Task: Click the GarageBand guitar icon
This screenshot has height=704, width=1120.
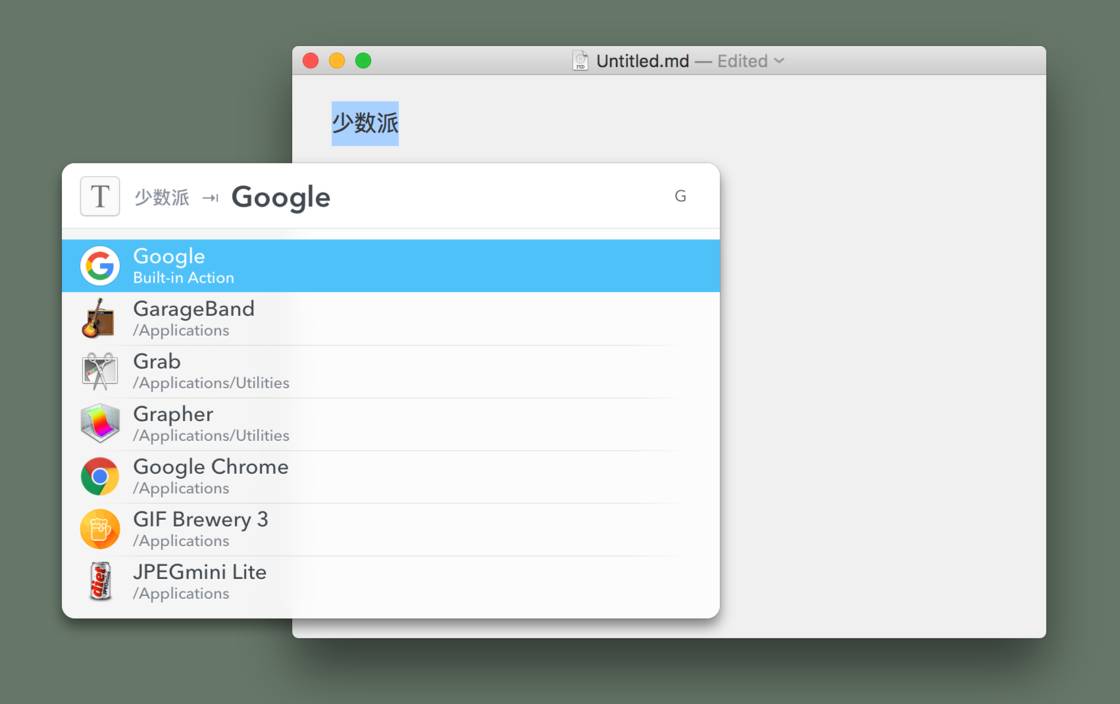Action: [99, 318]
